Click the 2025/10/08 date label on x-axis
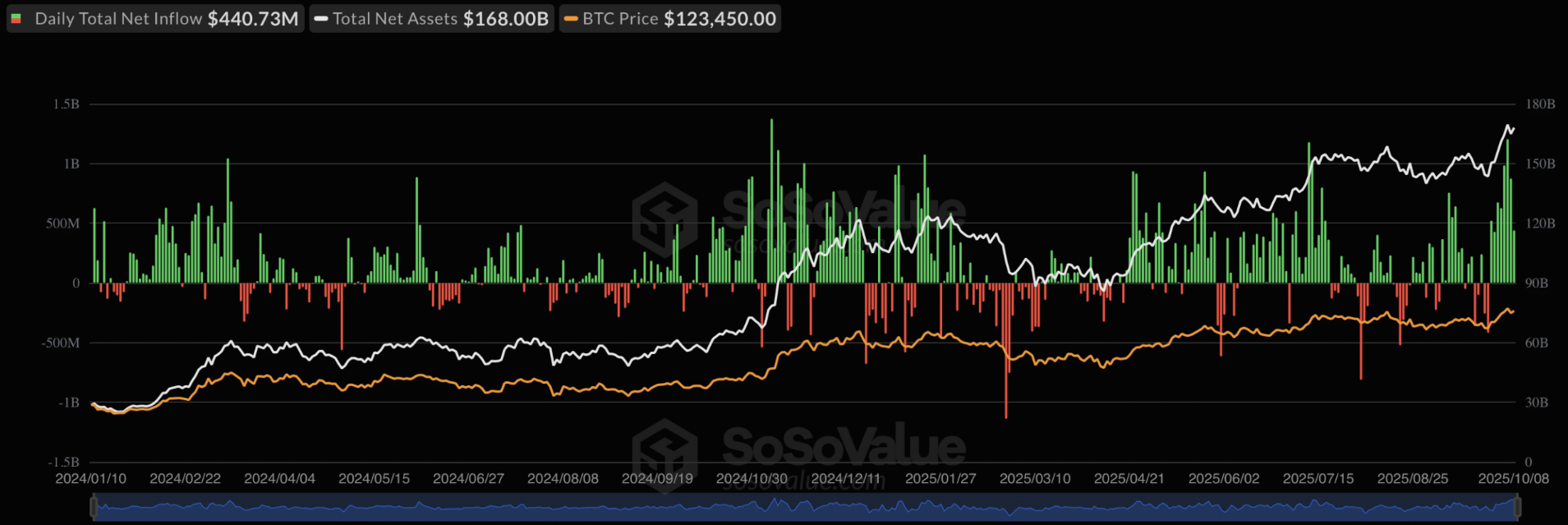The width and height of the screenshot is (1568, 525). click(1513, 478)
